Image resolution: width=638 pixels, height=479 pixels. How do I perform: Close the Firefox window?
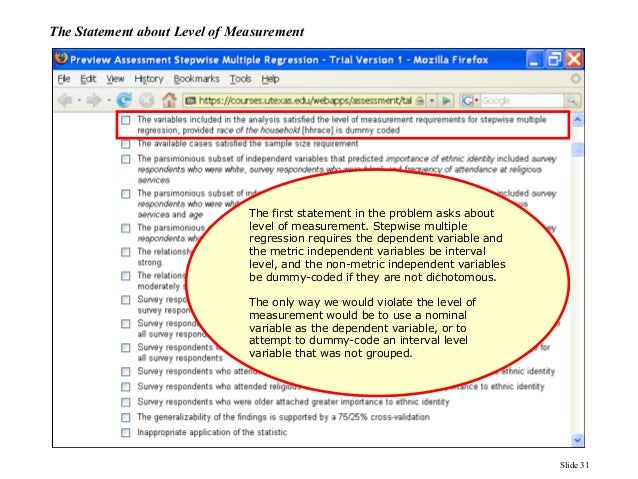pyautogui.click(x=574, y=59)
